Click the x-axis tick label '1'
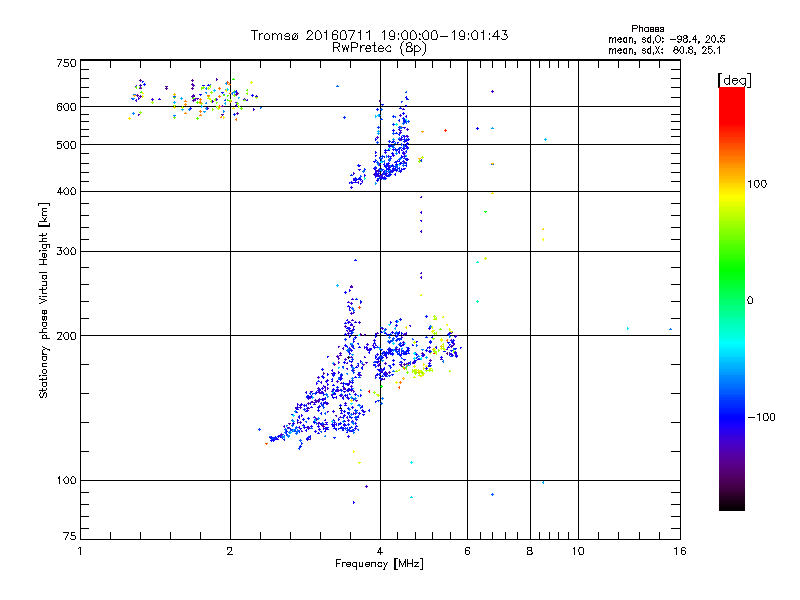This screenshot has height=600, width=800. pos(80,551)
